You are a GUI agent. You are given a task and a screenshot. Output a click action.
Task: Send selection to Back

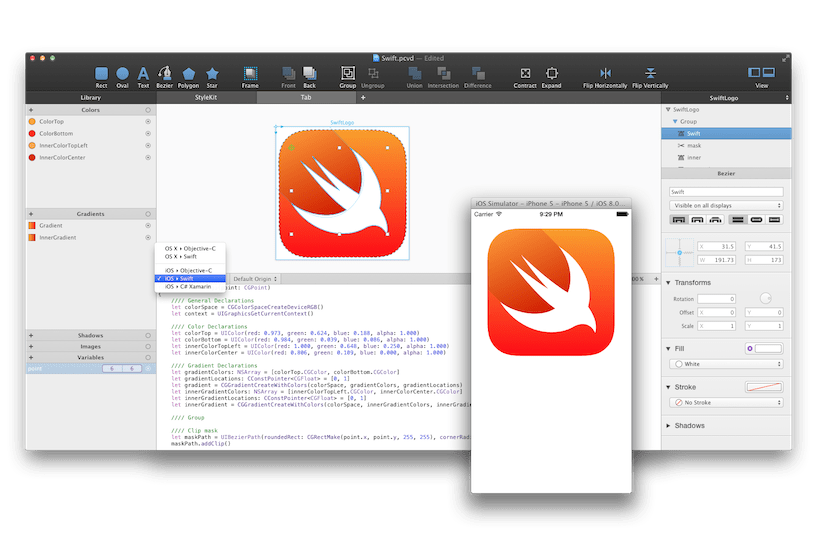pos(310,77)
